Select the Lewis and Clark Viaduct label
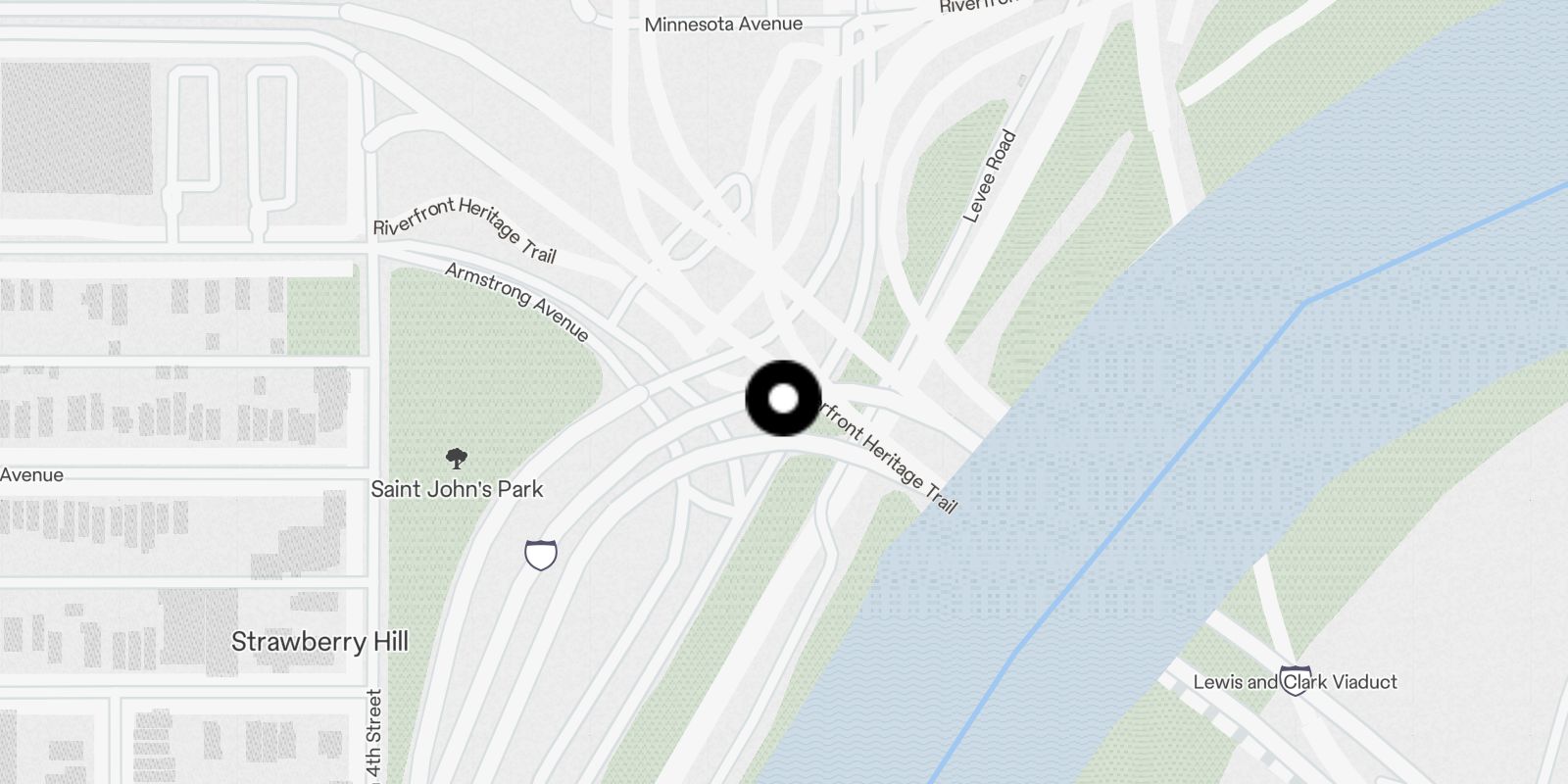 click(1295, 682)
